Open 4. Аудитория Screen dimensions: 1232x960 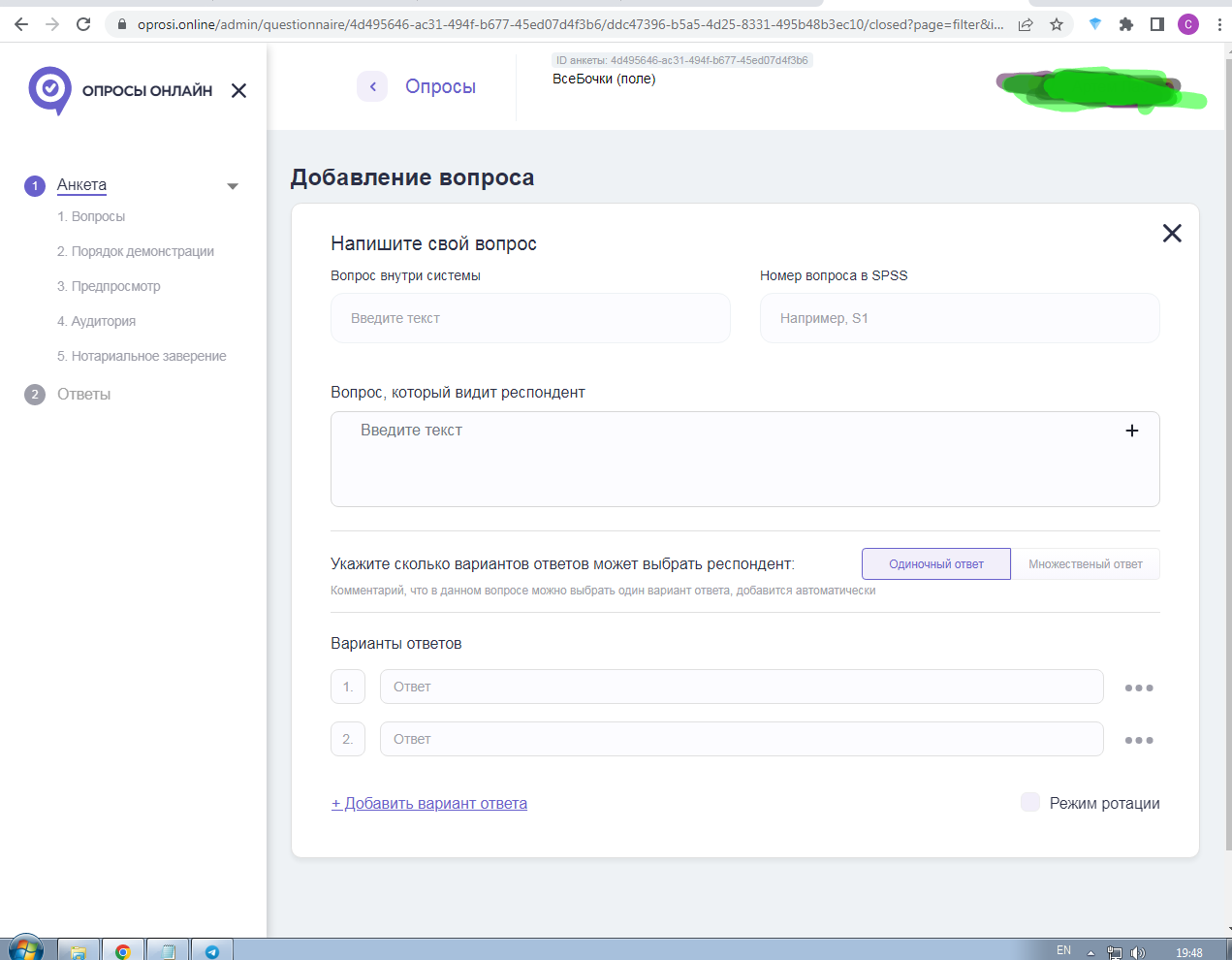point(96,321)
